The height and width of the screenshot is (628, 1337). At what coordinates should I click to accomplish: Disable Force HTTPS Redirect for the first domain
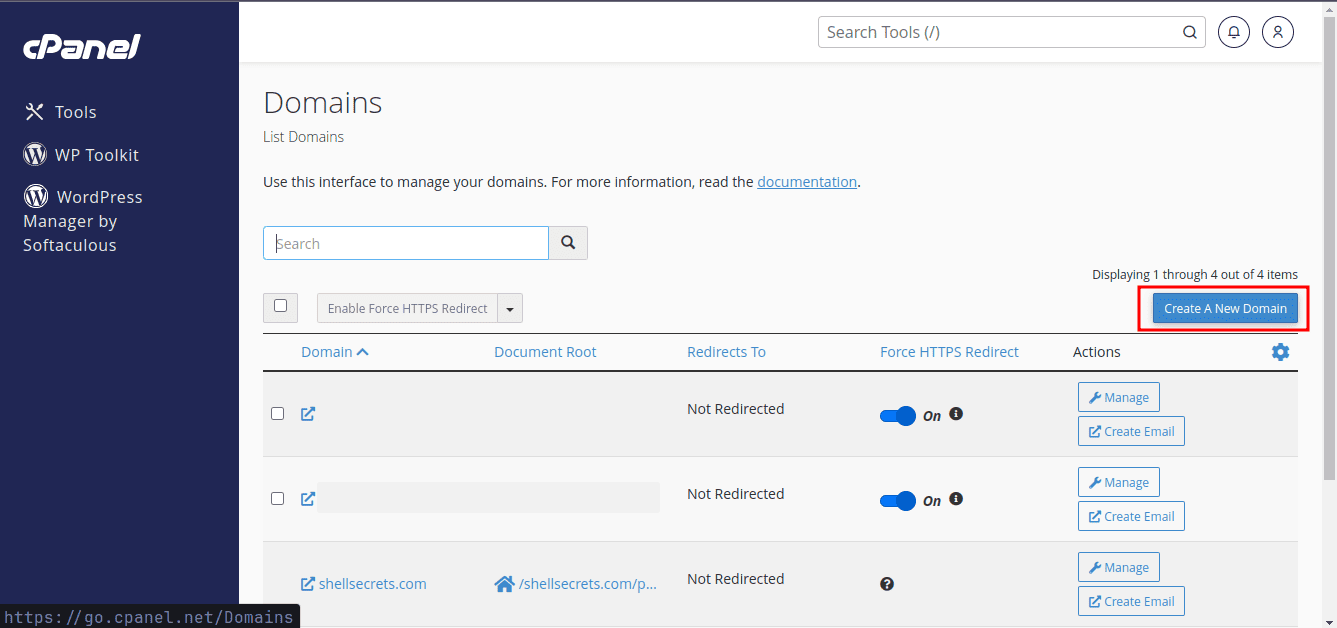click(897, 416)
